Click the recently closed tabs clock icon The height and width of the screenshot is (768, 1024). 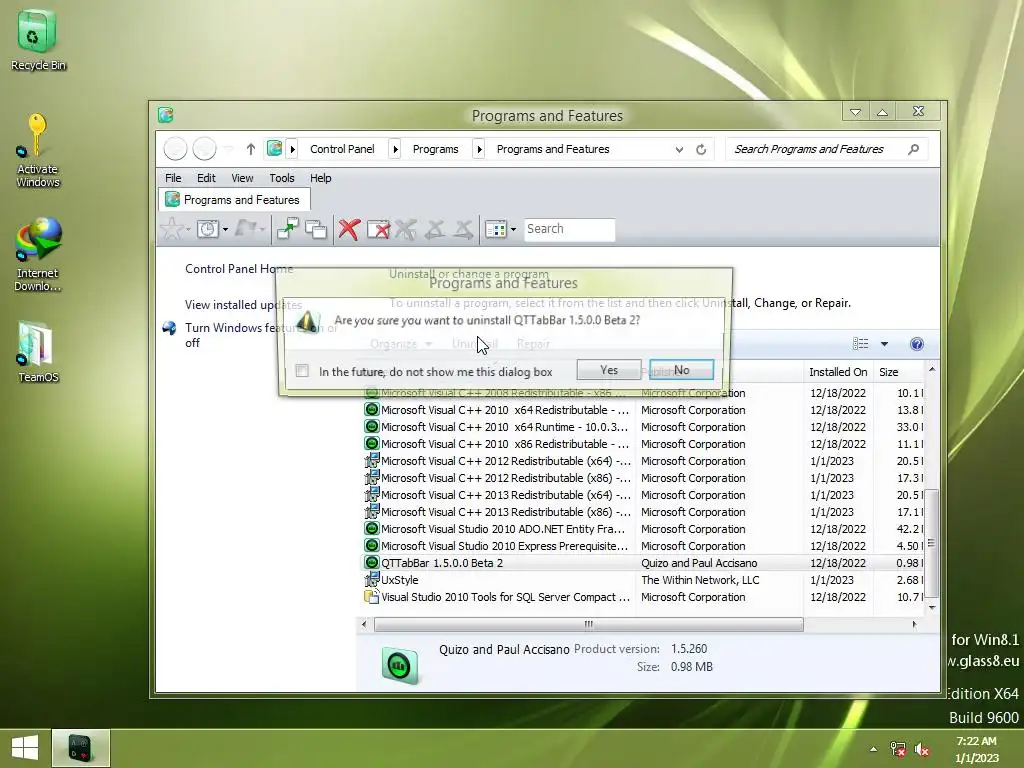(x=208, y=229)
